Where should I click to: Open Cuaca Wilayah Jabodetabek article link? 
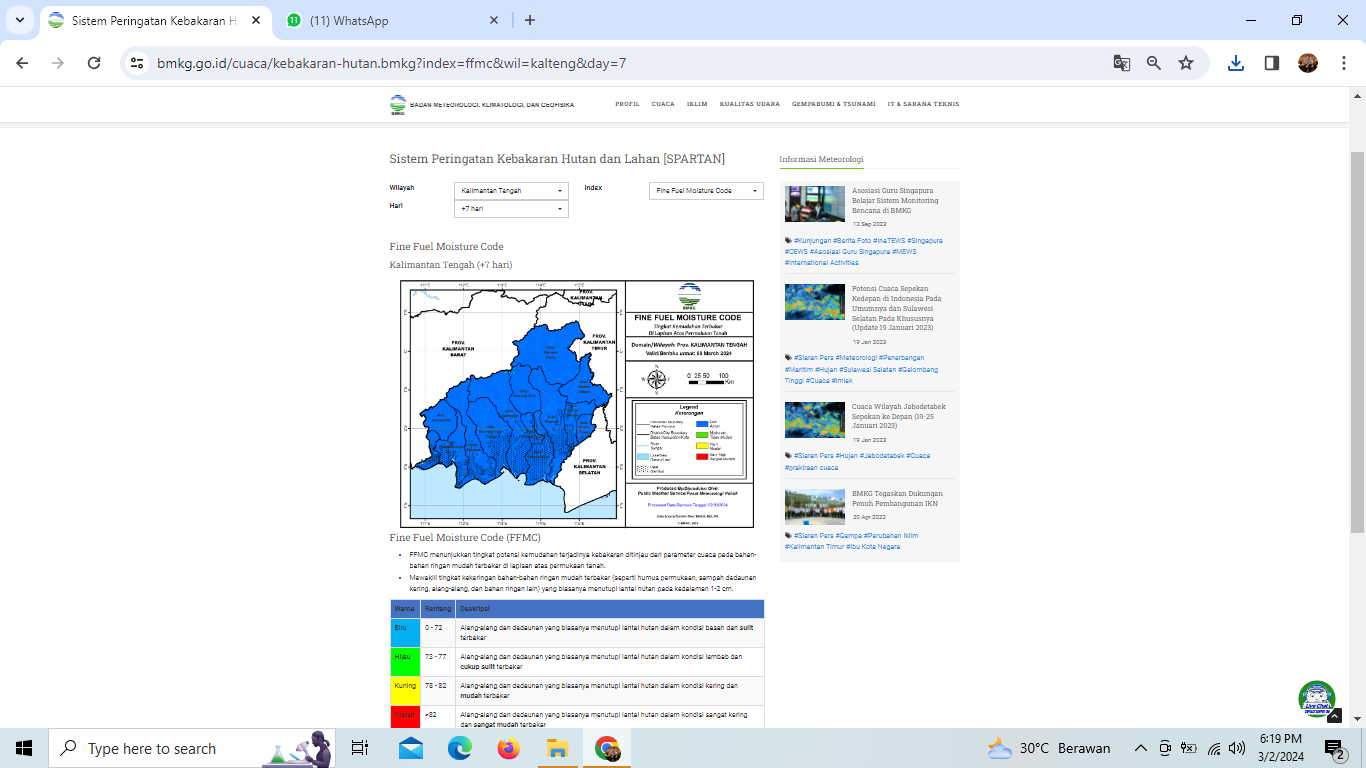(898, 416)
